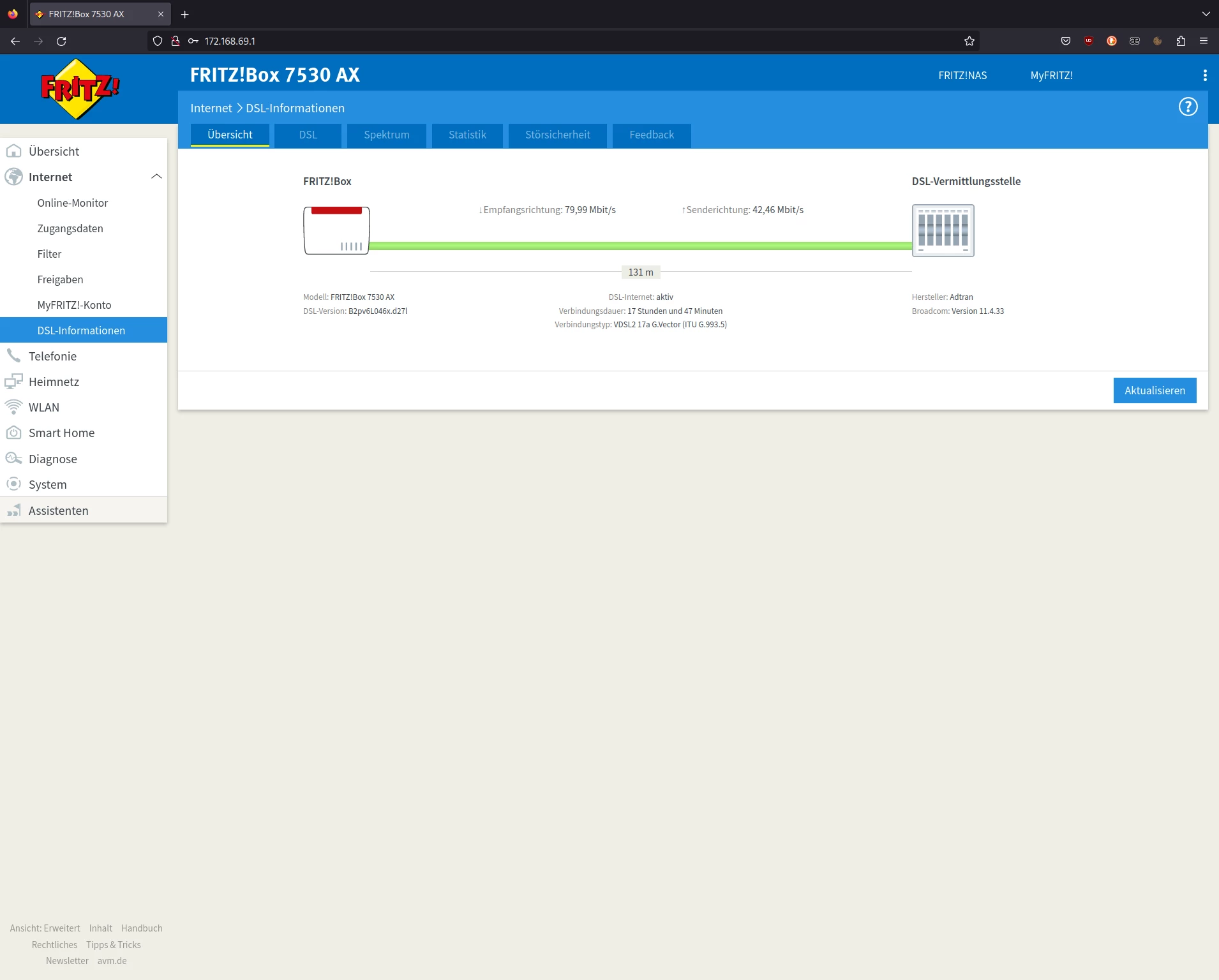Click the Heimnetz network icon
This screenshot has height=980, width=1219.
coord(13,382)
